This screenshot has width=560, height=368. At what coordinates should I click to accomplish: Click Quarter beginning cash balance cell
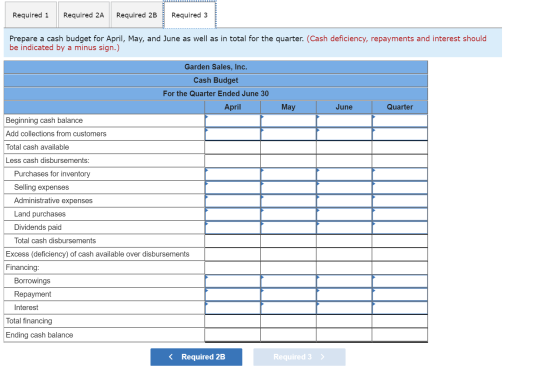(x=400, y=121)
